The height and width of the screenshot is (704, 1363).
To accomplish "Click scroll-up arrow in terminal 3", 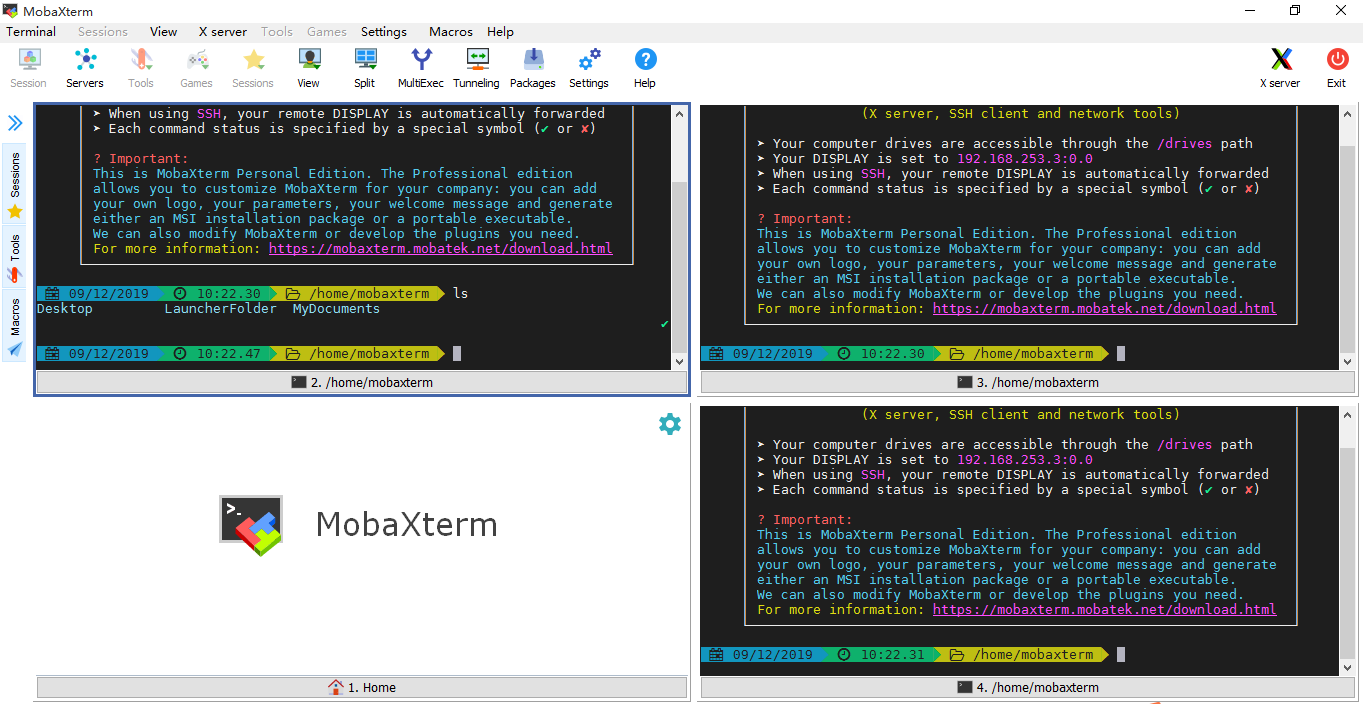I will tap(1347, 114).
